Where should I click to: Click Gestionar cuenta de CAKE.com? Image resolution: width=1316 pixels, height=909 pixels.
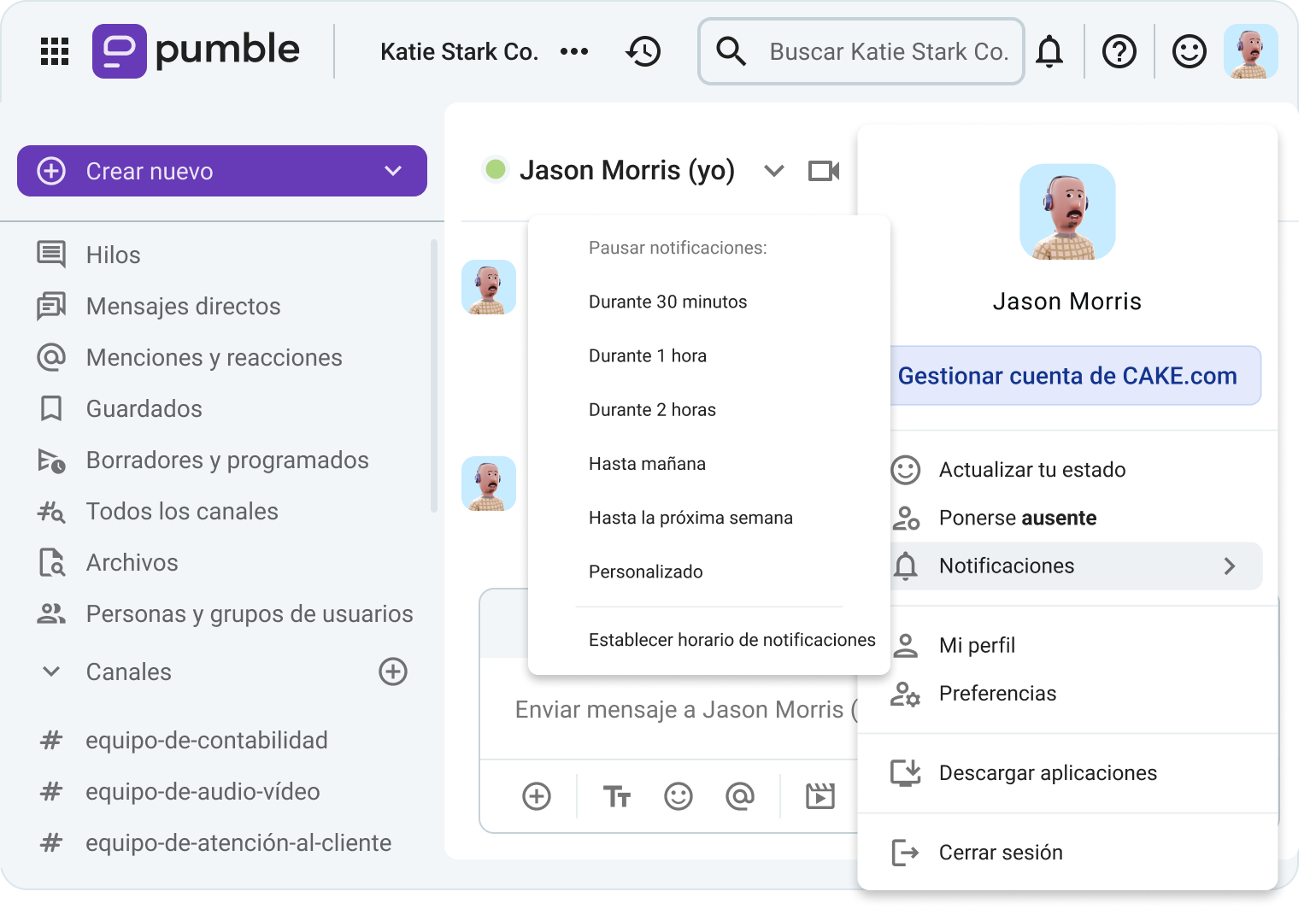1067,375
